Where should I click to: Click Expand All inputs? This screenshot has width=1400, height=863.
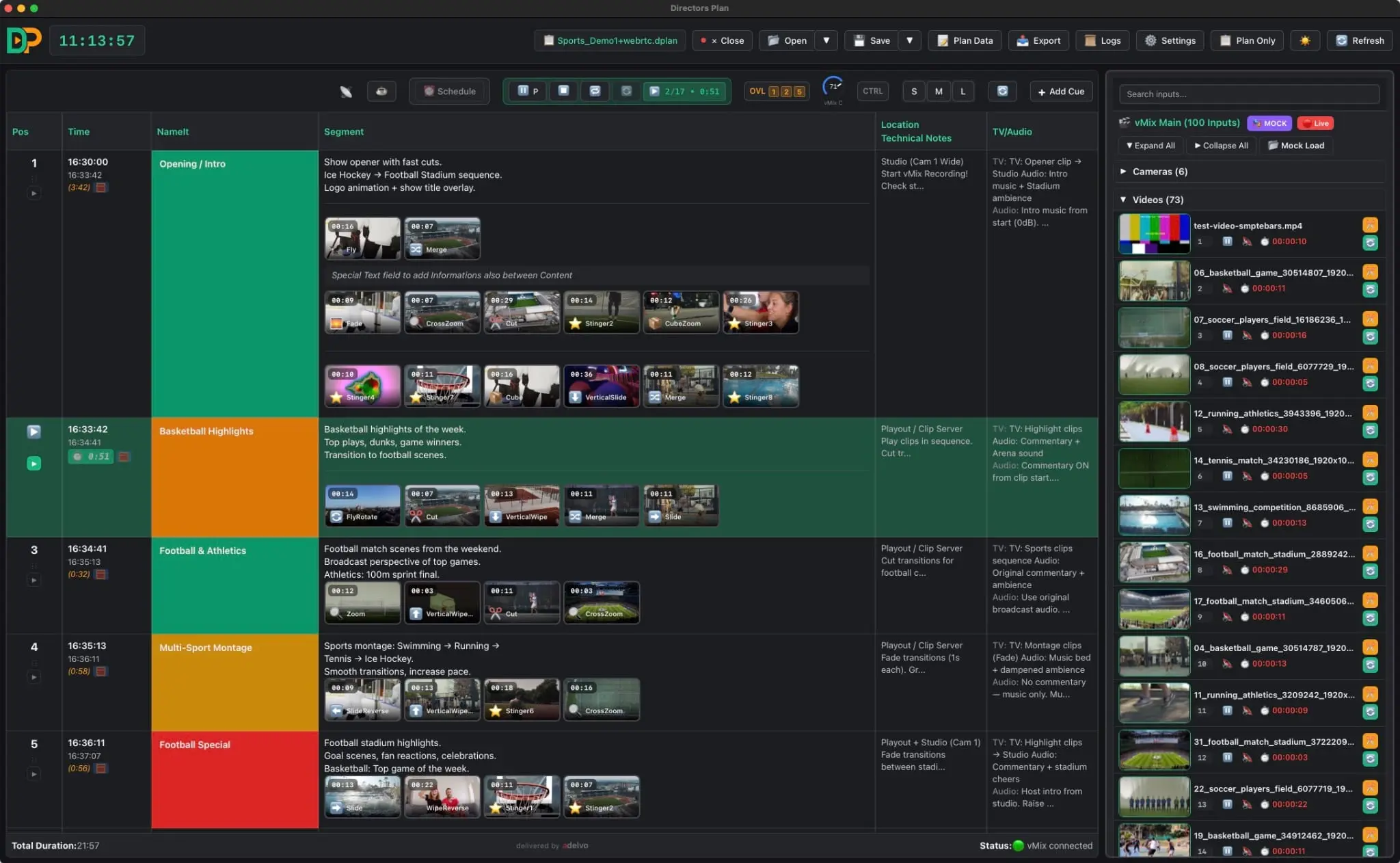click(x=1150, y=145)
